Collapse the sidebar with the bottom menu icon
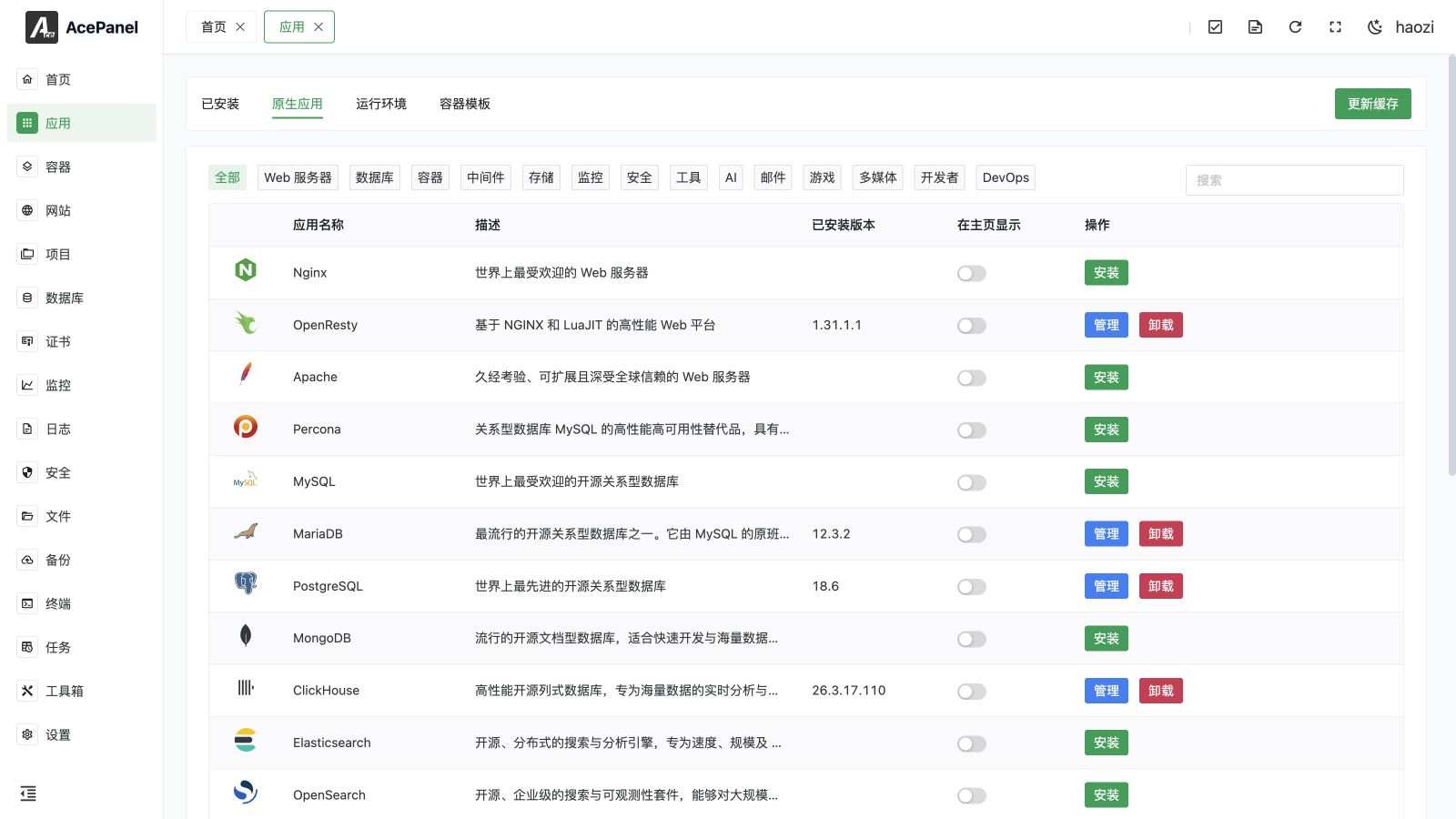 (28, 794)
